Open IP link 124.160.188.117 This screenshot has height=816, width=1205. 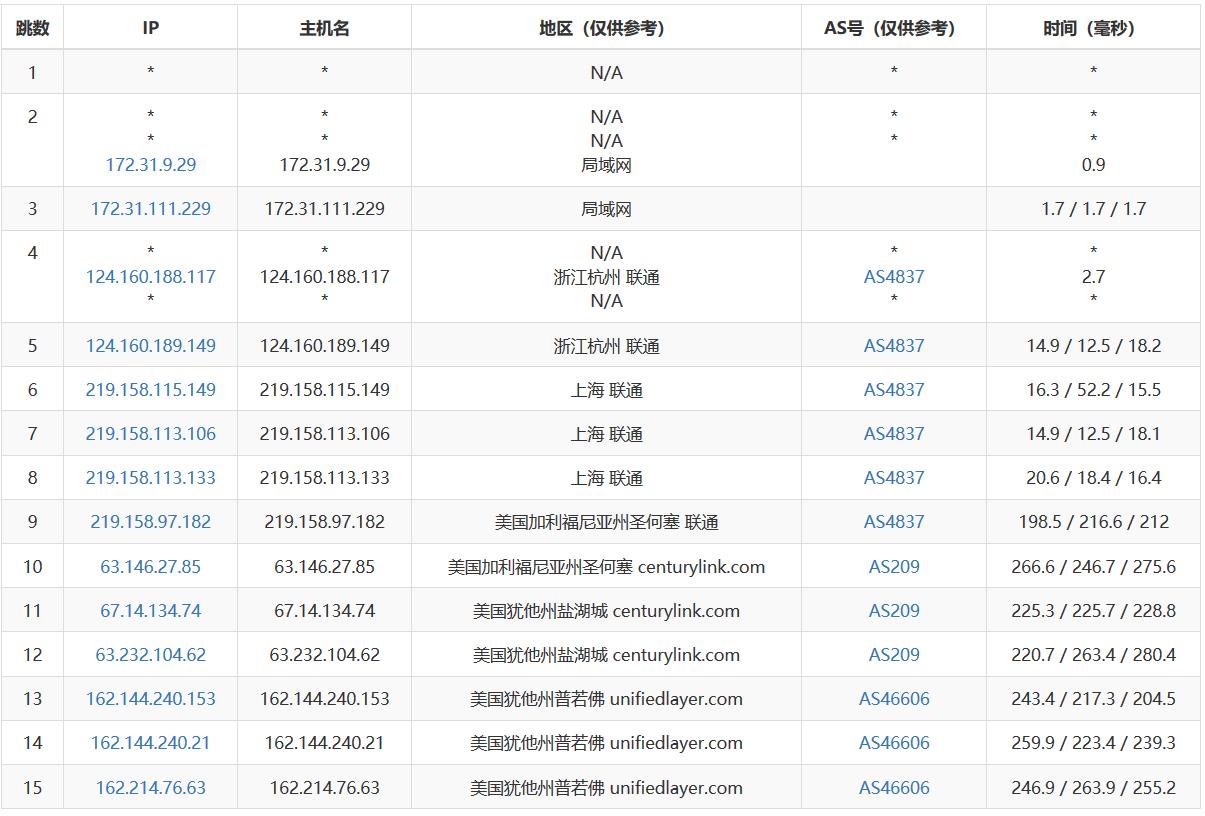click(x=148, y=277)
